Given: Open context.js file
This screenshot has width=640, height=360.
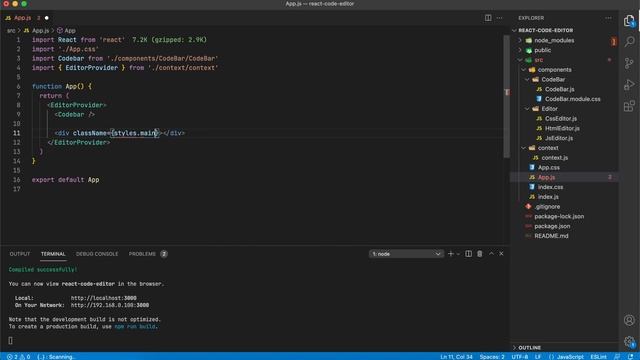Looking at the screenshot, I should click(x=554, y=158).
